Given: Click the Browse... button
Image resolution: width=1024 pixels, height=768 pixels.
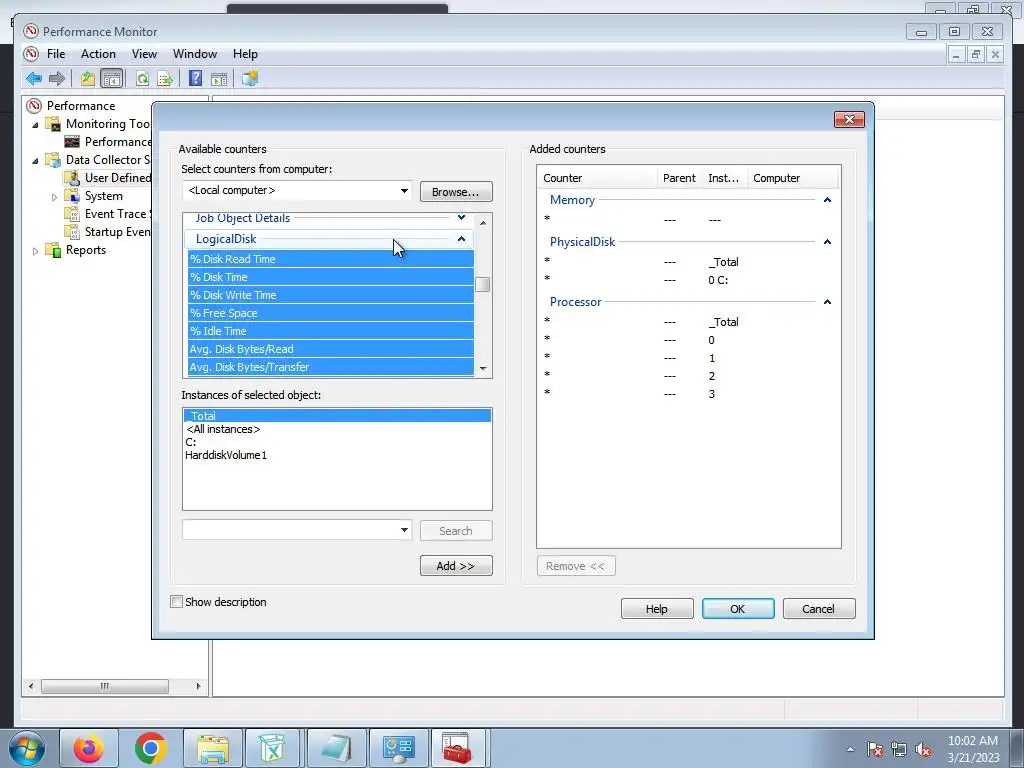Looking at the screenshot, I should pyautogui.click(x=456, y=192).
